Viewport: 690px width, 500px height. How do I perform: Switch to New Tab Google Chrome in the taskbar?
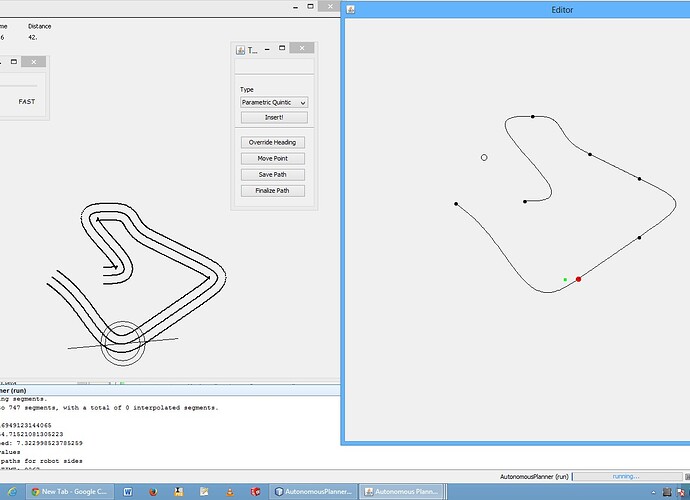tap(70, 492)
